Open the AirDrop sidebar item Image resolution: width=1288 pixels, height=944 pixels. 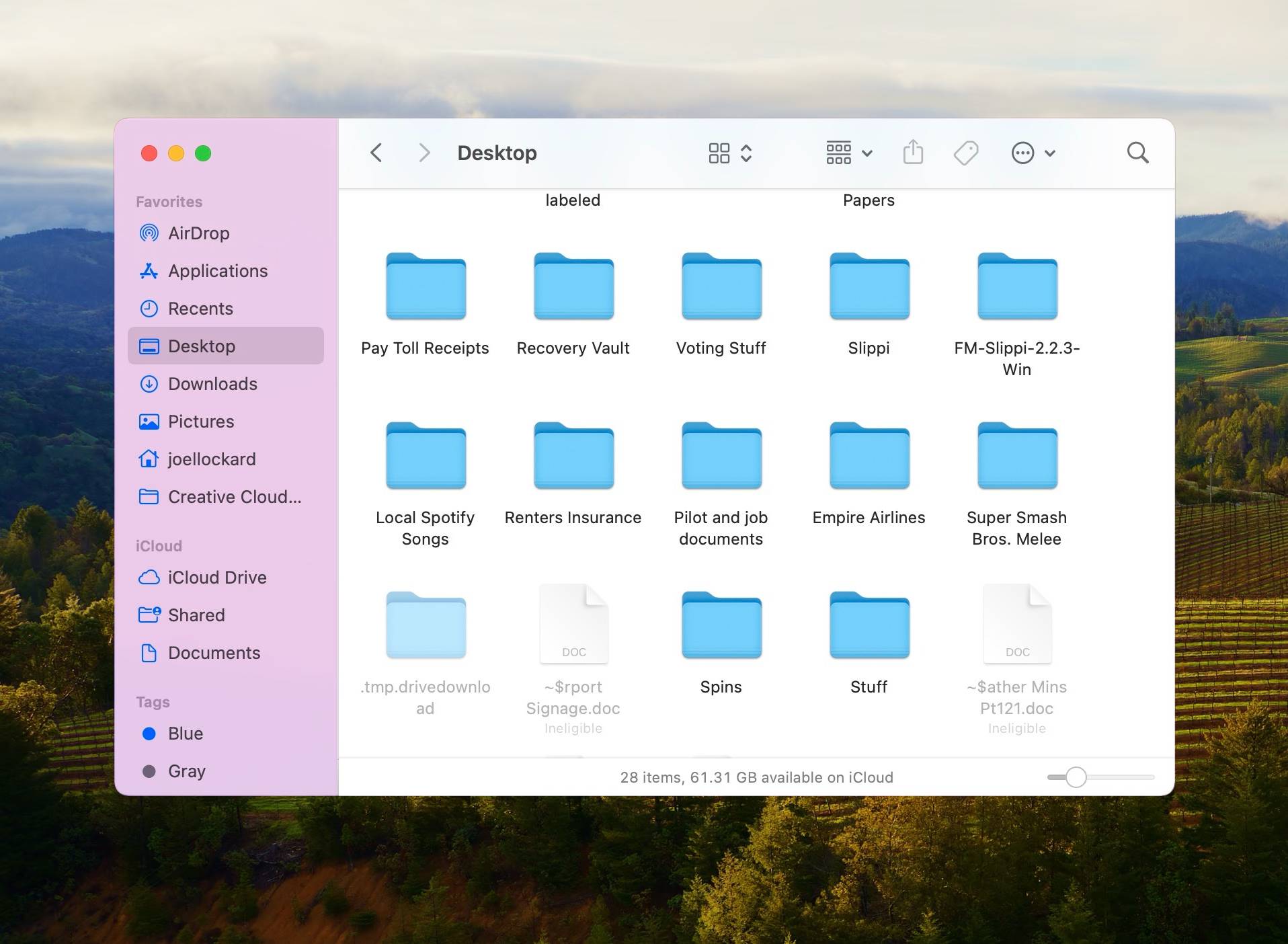[x=198, y=233]
